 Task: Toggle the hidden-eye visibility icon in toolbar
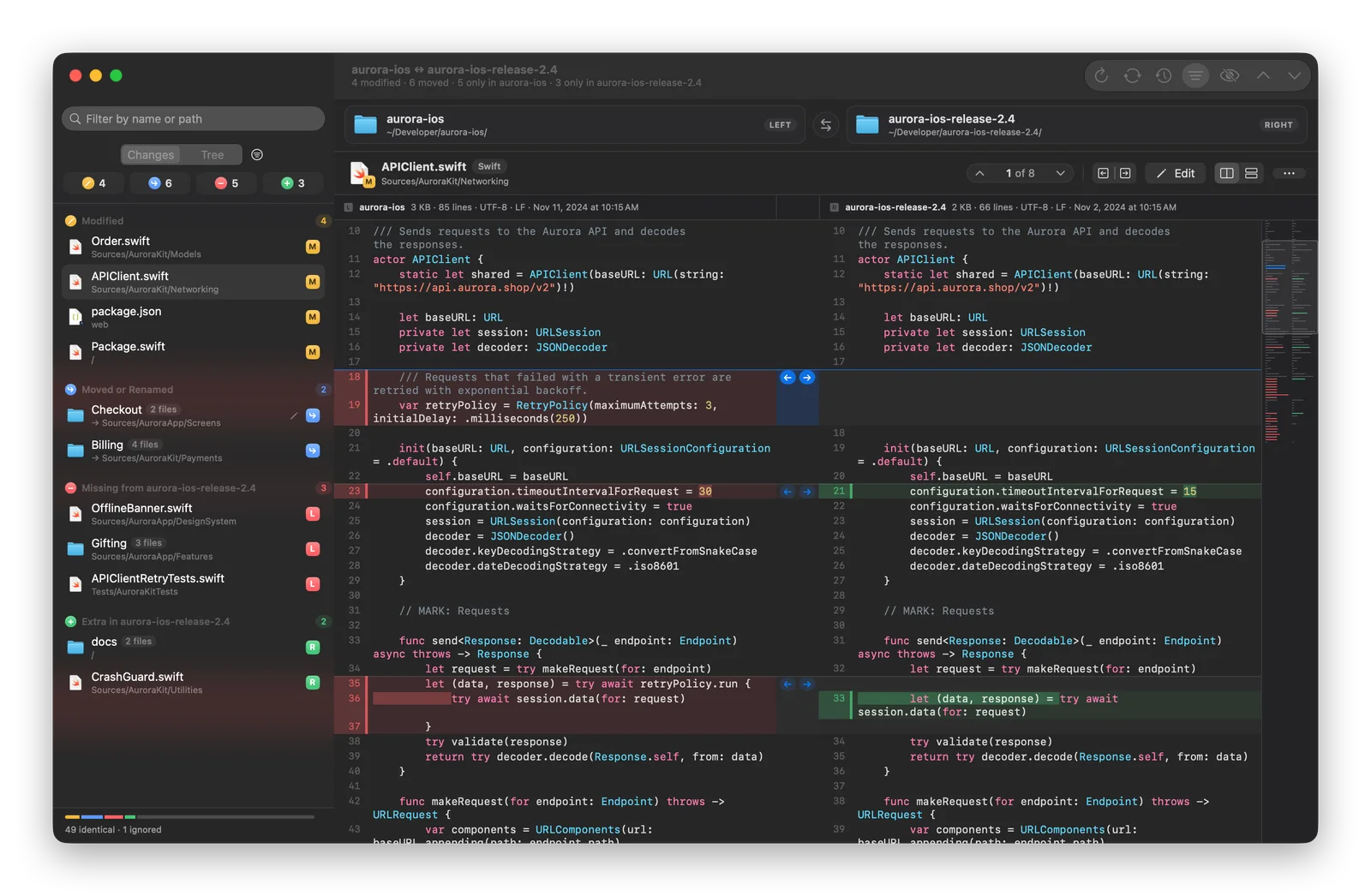point(1230,75)
